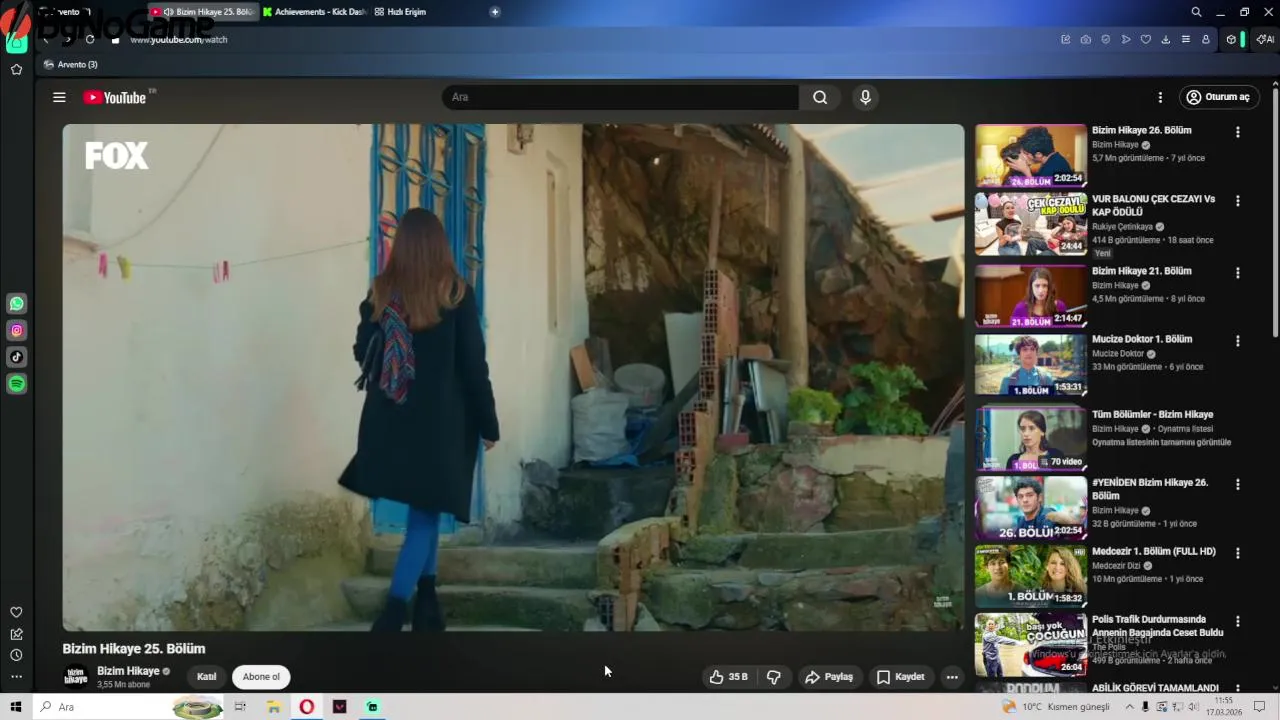Open WhatsApp in Opera sidebar
Viewport: 1280px width, 720px height.
[17, 303]
